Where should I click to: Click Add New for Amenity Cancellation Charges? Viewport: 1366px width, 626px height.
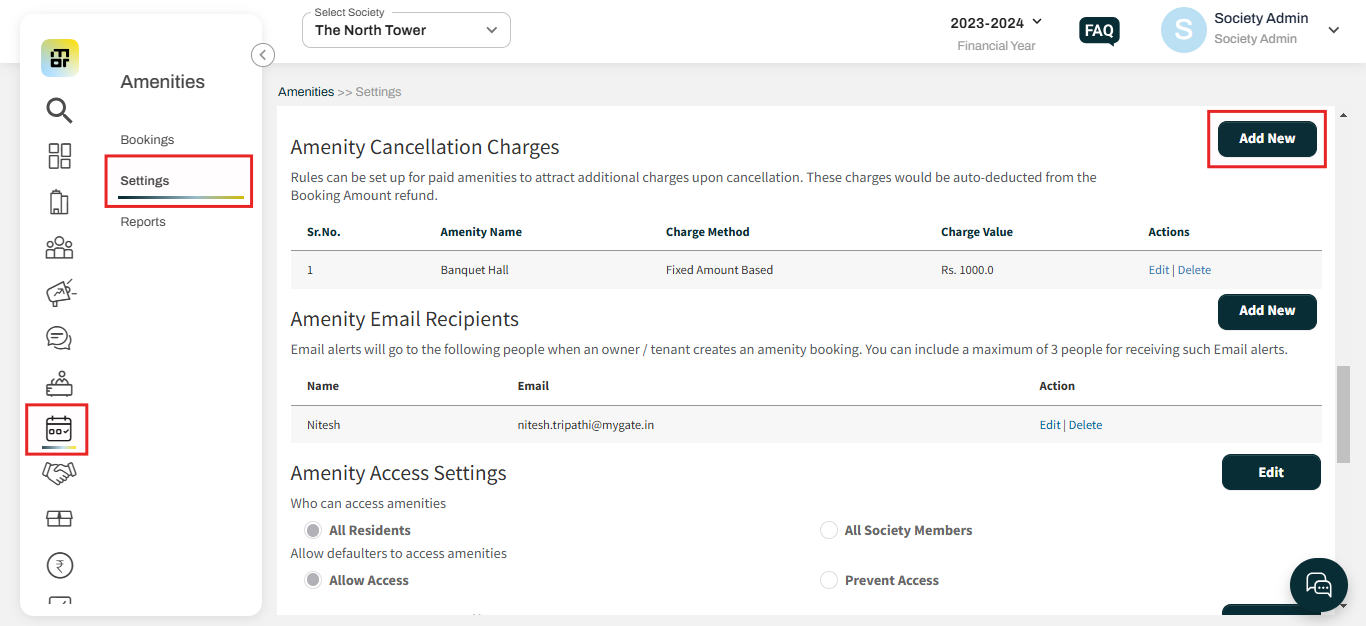(x=1266, y=139)
